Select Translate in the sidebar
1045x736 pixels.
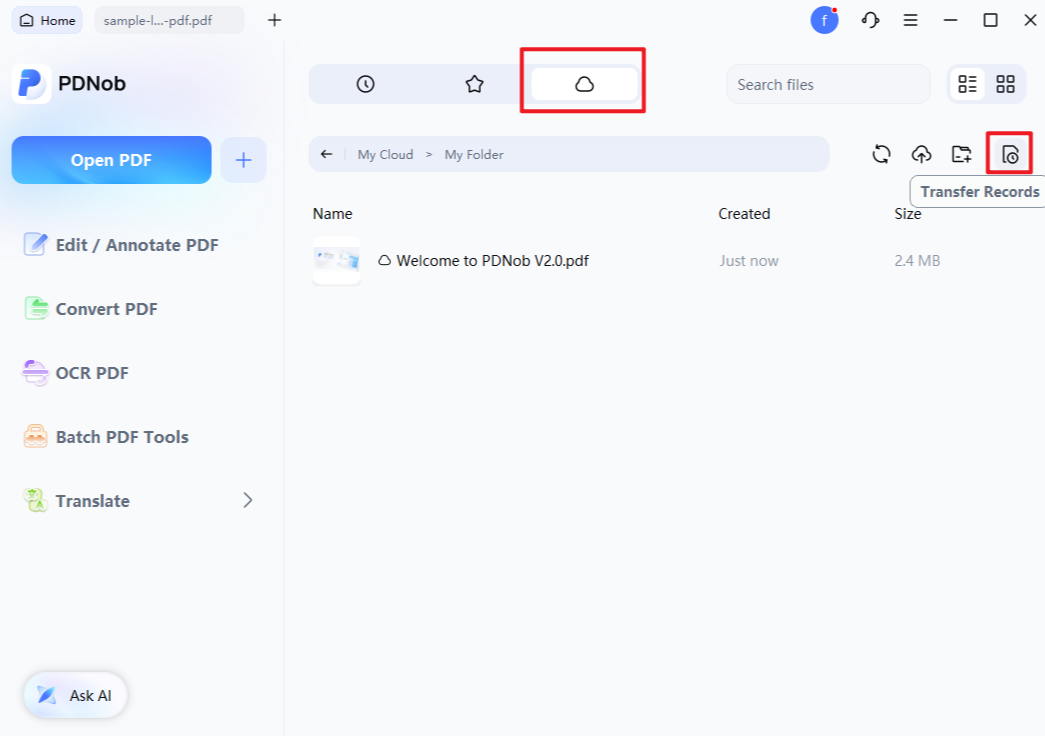pyautogui.click(x=93, y=501)
